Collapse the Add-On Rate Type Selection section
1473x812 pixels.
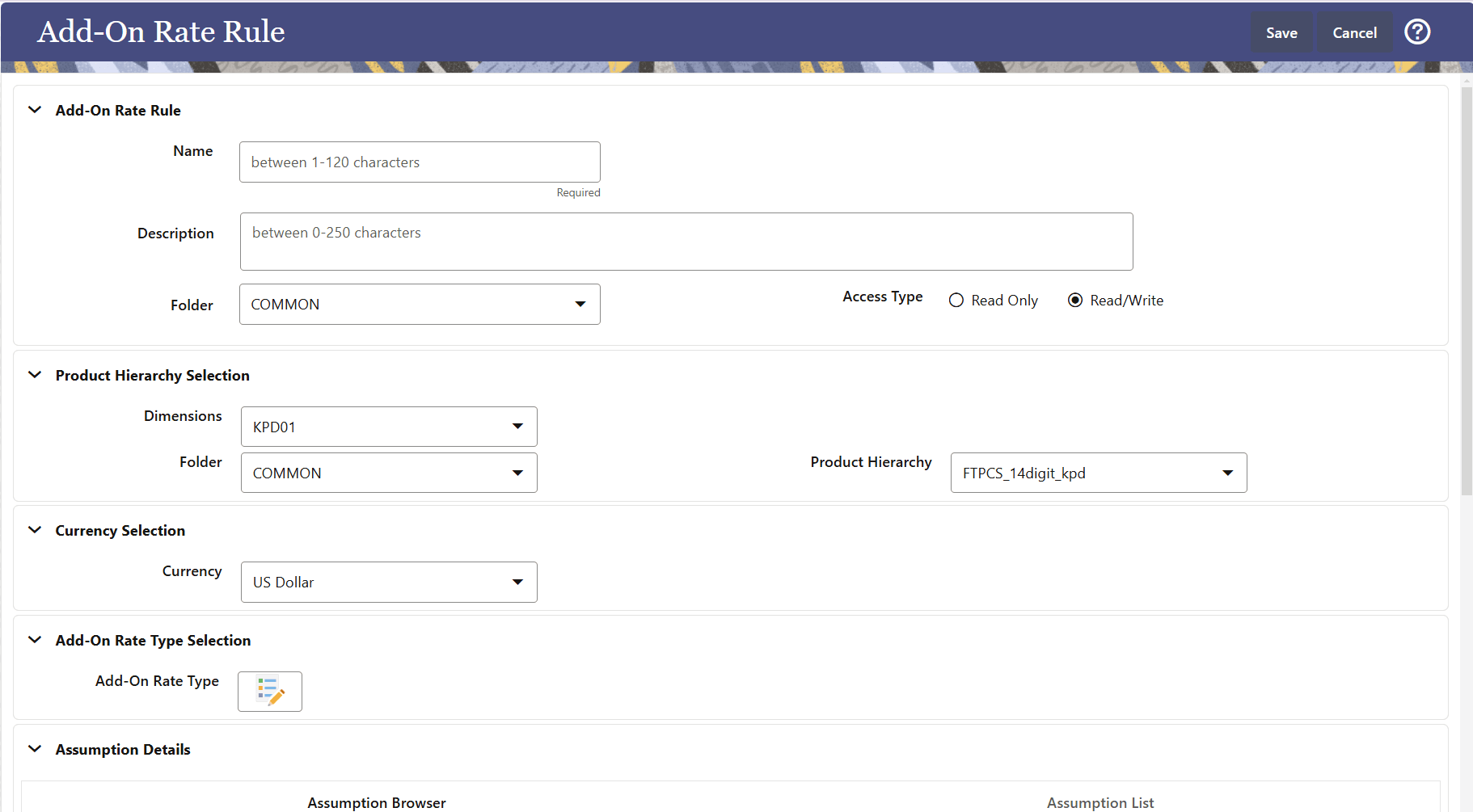[x=34, y=639]
